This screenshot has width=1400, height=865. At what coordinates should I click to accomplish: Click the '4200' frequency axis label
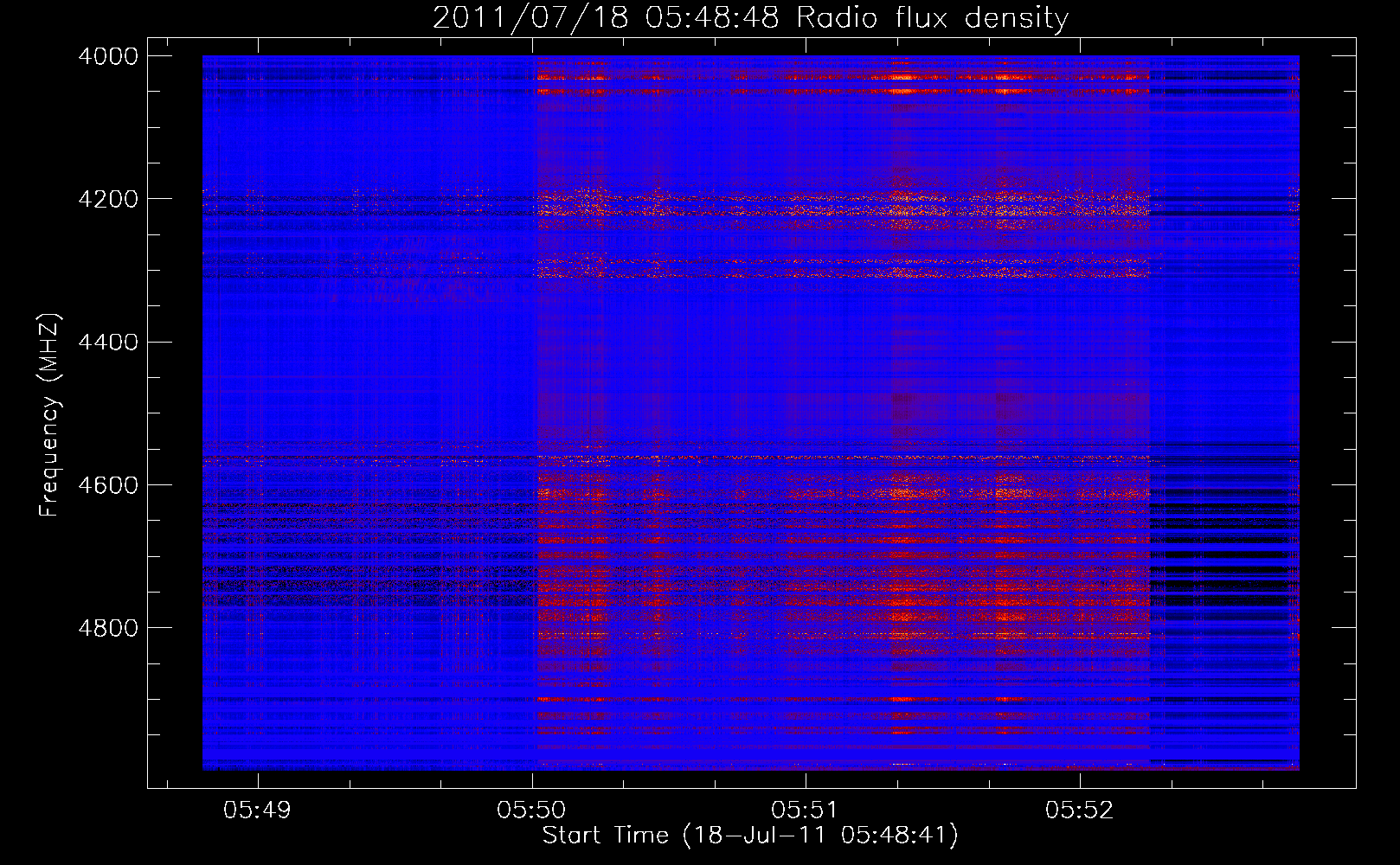click(x=108, y=199)
